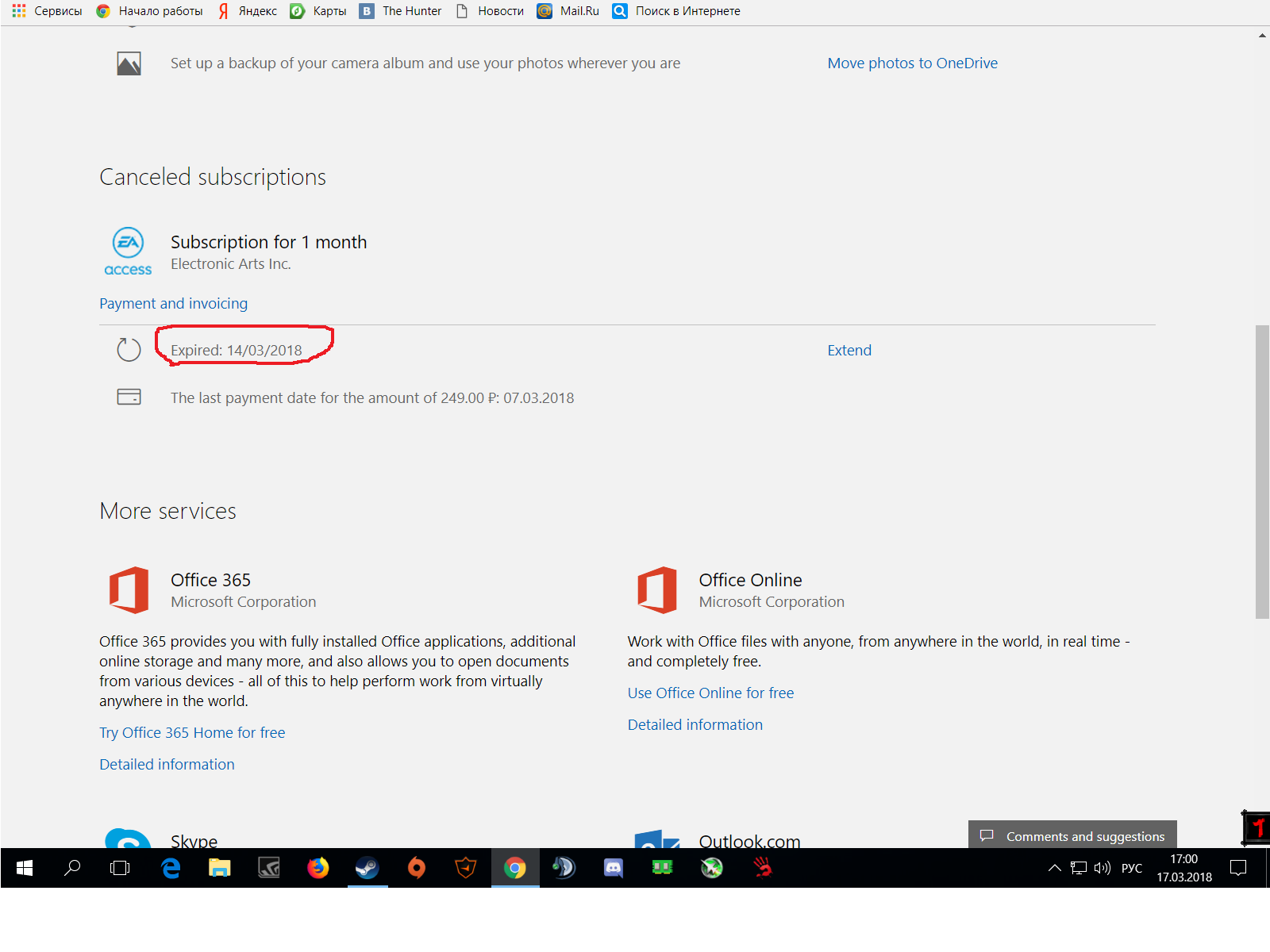Open the Карты bookmark
Viewport: 1270px width, 952px height.
tap(318, 11)
